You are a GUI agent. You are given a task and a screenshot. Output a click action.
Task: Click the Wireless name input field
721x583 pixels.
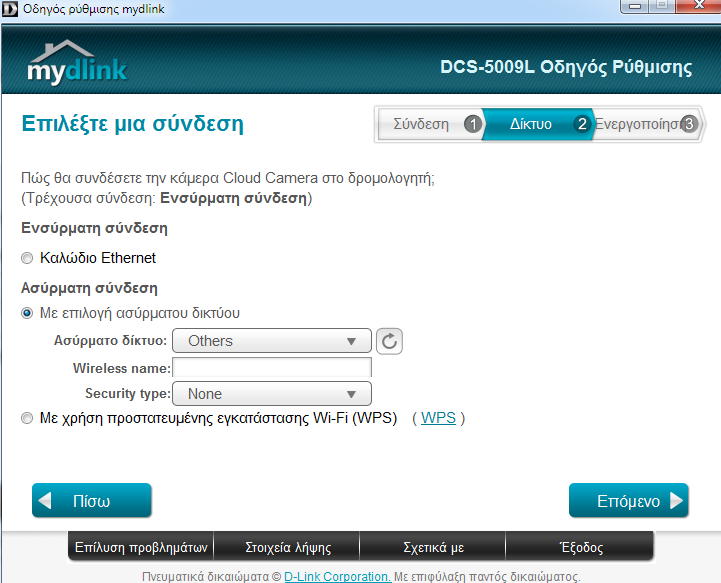[x=272, y=368]
